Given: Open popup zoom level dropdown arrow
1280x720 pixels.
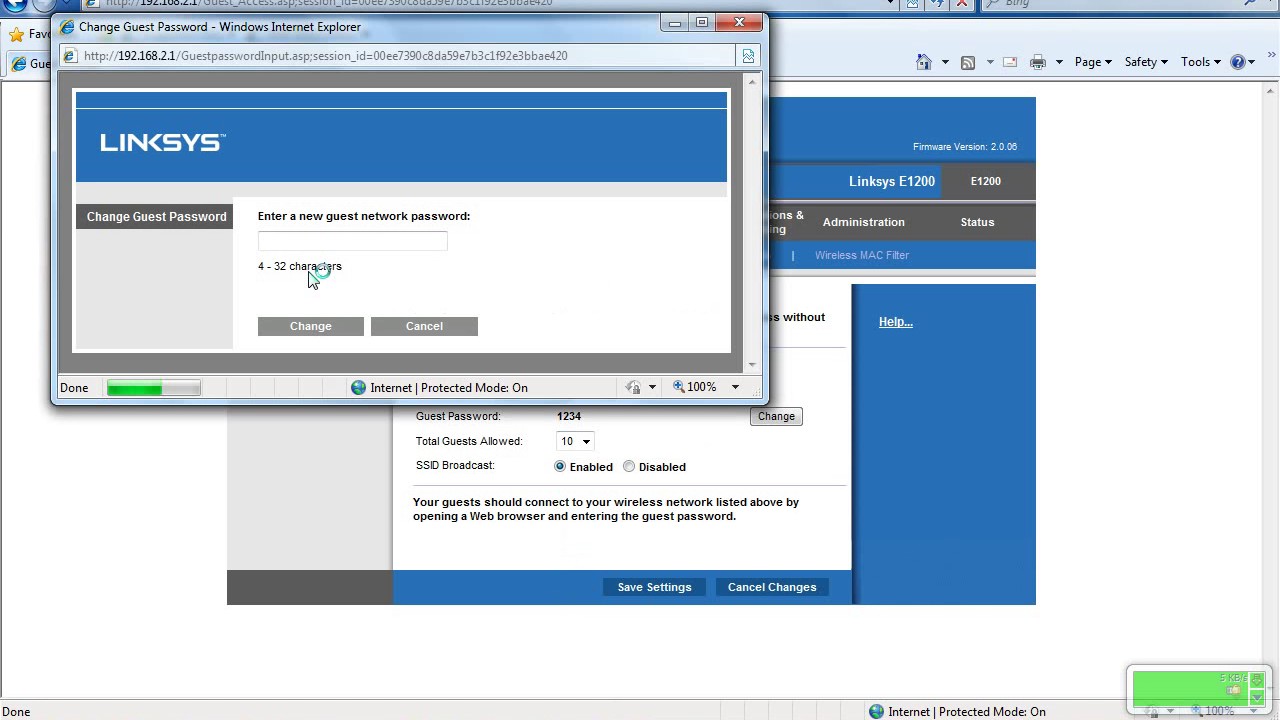Looking at the screenshot, I should click(x=735, y=387).
